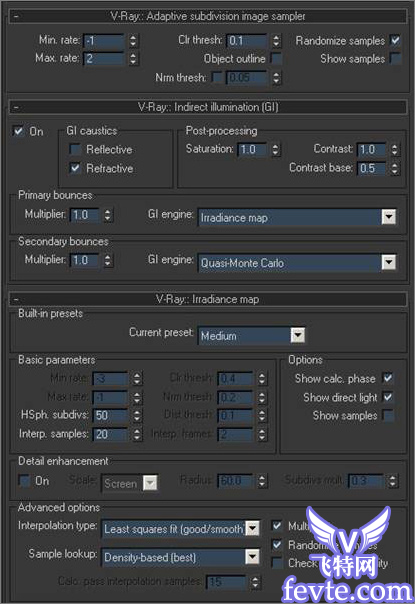Click the Dist thresh spinner
This screenshot has width=415, height=604.
[x=262, y=415]
